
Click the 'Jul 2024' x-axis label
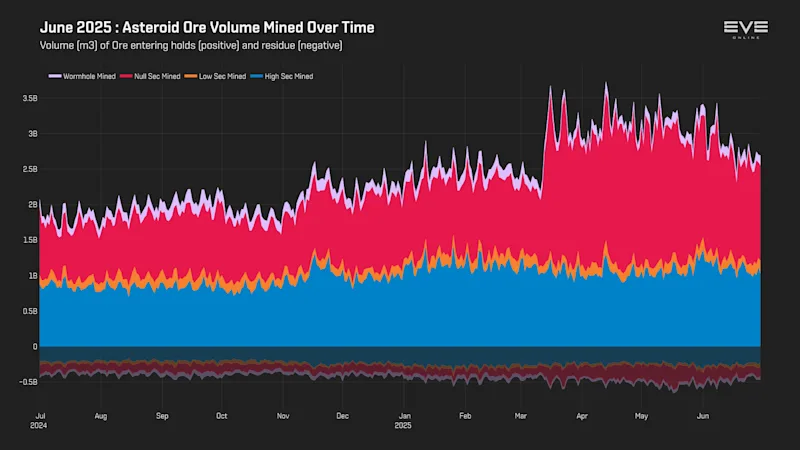[x=39, y=421]
